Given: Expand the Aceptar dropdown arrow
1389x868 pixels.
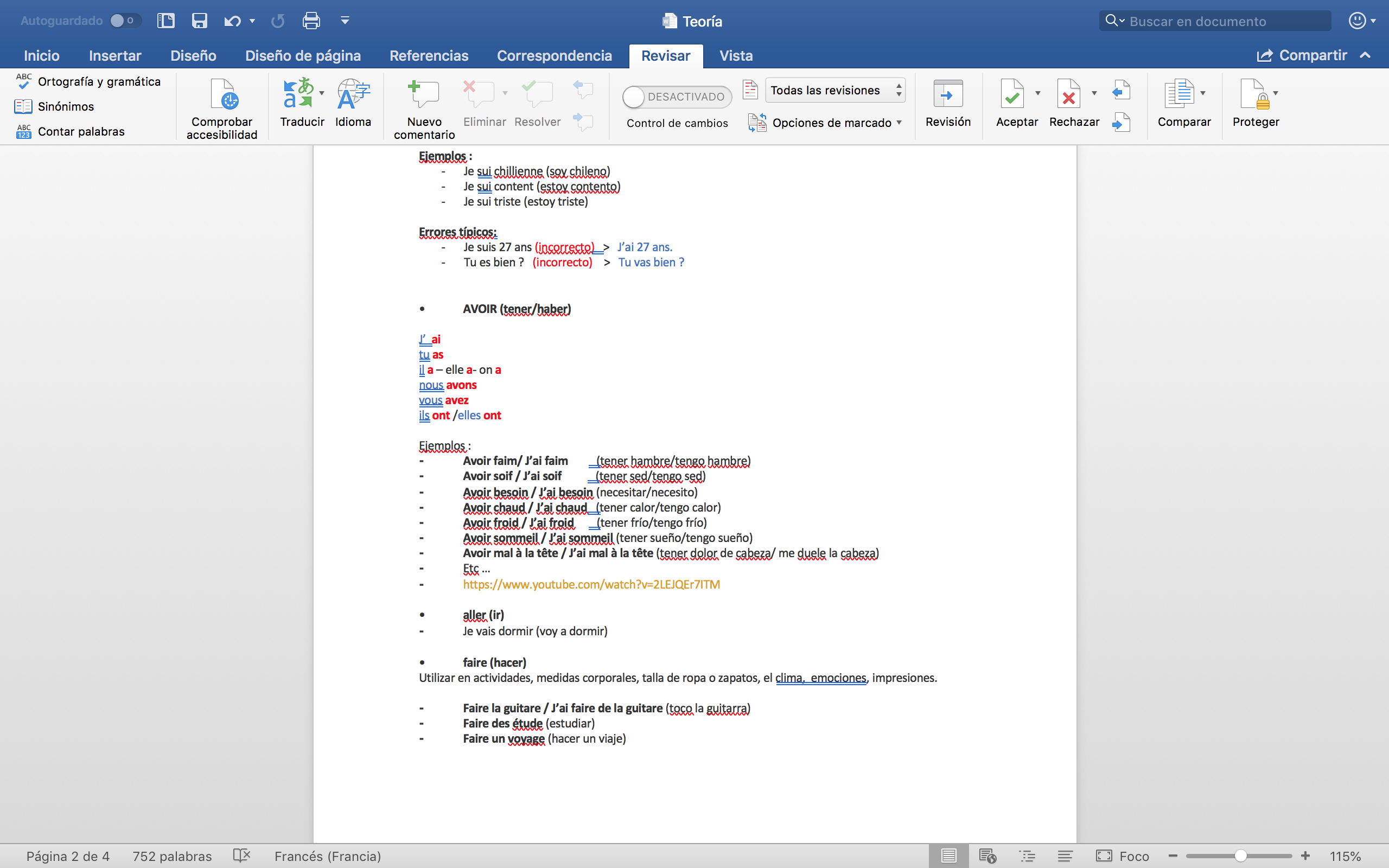Looking at the screenshot, I should (1038, 93).
